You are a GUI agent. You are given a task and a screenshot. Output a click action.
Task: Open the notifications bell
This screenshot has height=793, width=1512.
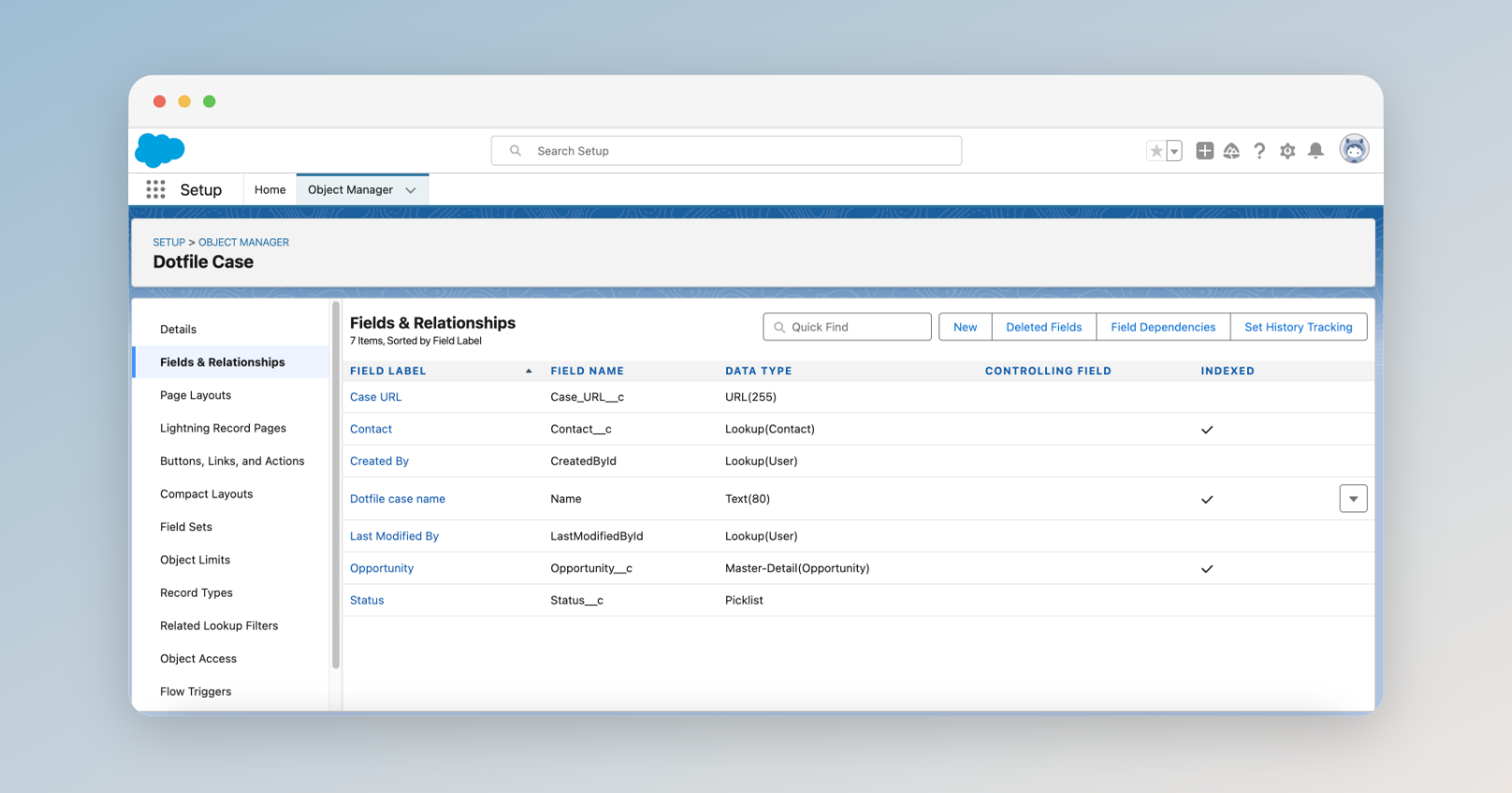tap(1316, 151)
